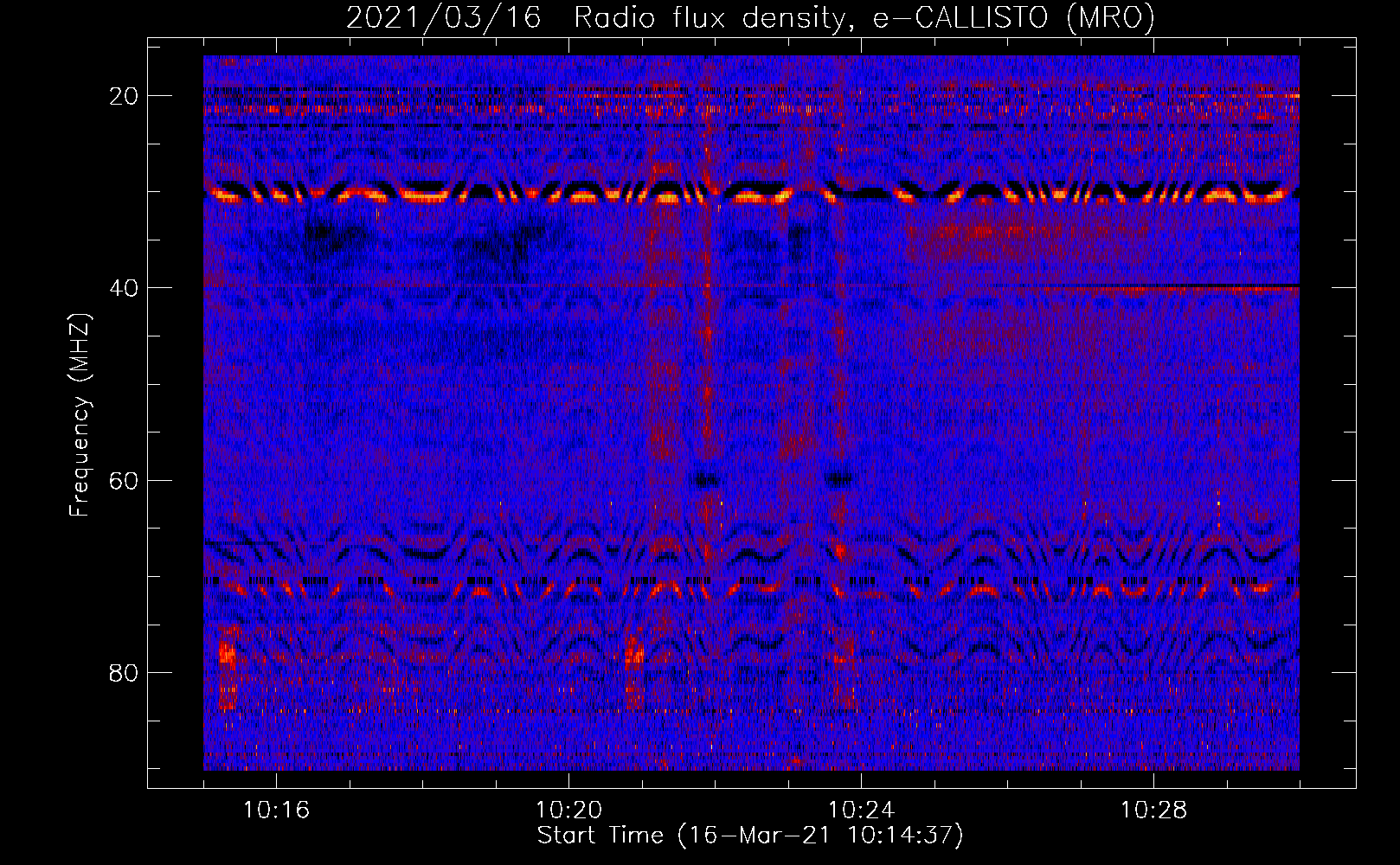Click the 80 MHz frequency tick label
Screen dimensions: 1400x865
click(125, 672)
